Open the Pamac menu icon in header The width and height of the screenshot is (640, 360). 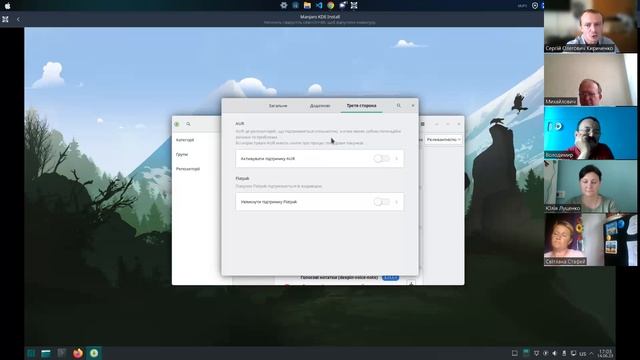422,124
